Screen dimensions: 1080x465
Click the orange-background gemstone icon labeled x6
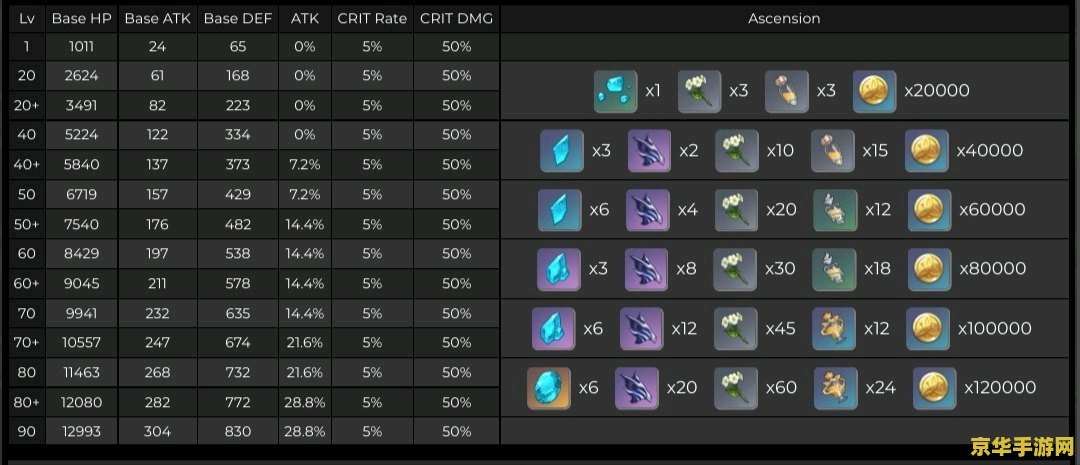549,389
